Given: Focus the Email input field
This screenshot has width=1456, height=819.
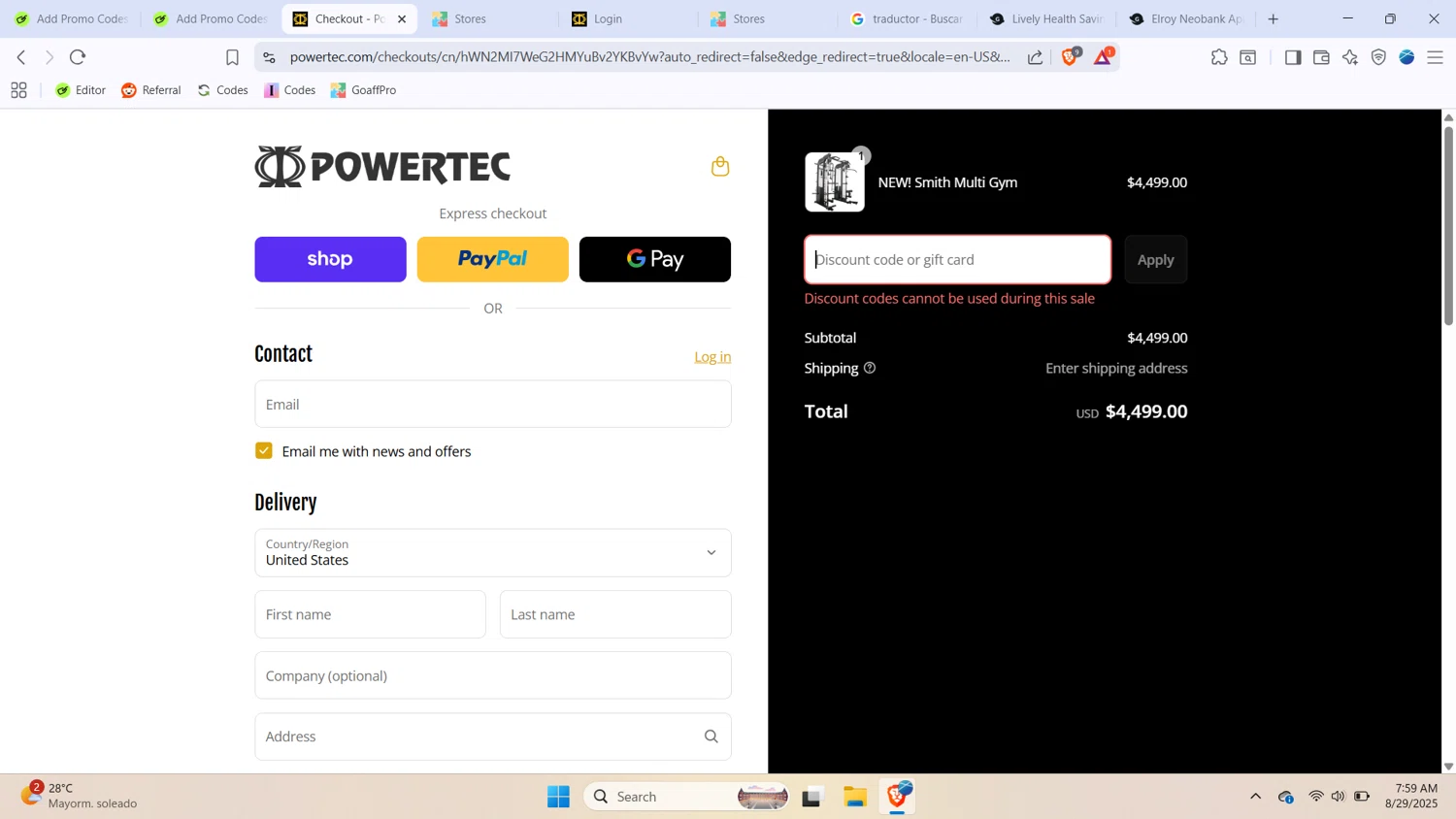Looking at the screenshot, I should click(492, 404).
